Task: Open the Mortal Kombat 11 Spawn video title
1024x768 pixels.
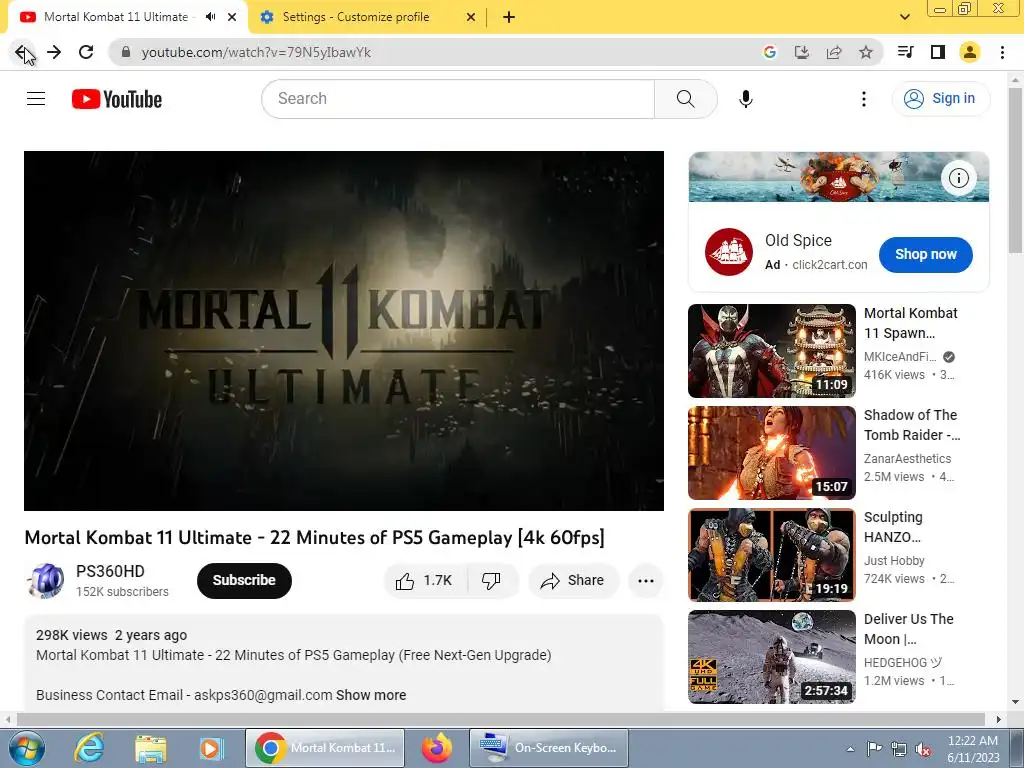Action: (910, 323)
